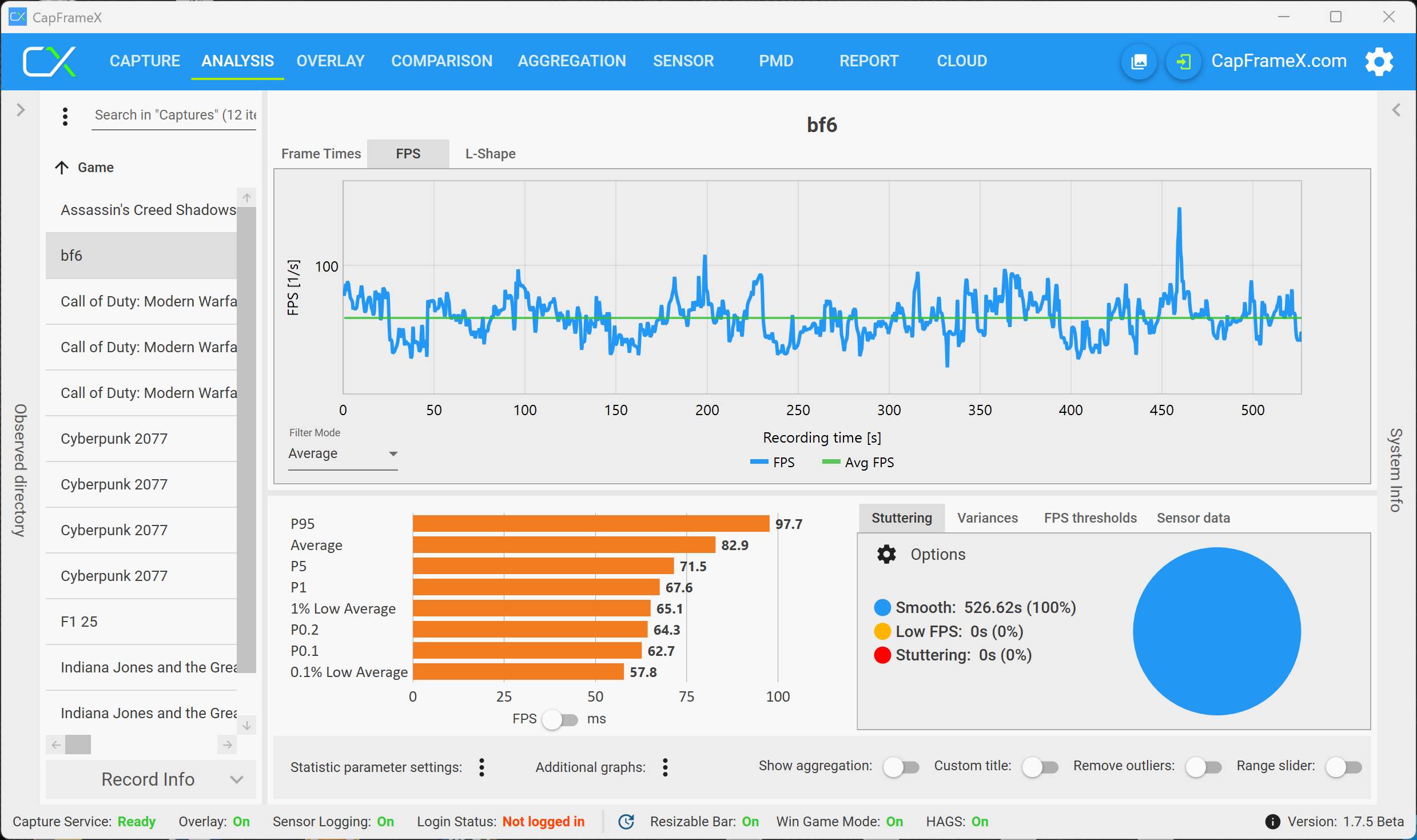This screenshot has height=840, width=1417.
Task: Open settings via the gear icon
Action: tap(1379, 61)
